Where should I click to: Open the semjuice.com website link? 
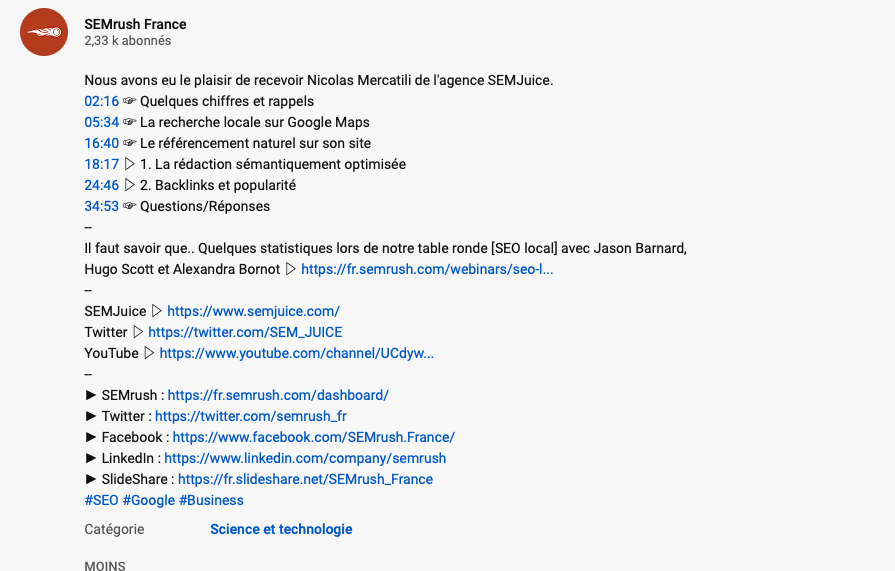[253, 311]
